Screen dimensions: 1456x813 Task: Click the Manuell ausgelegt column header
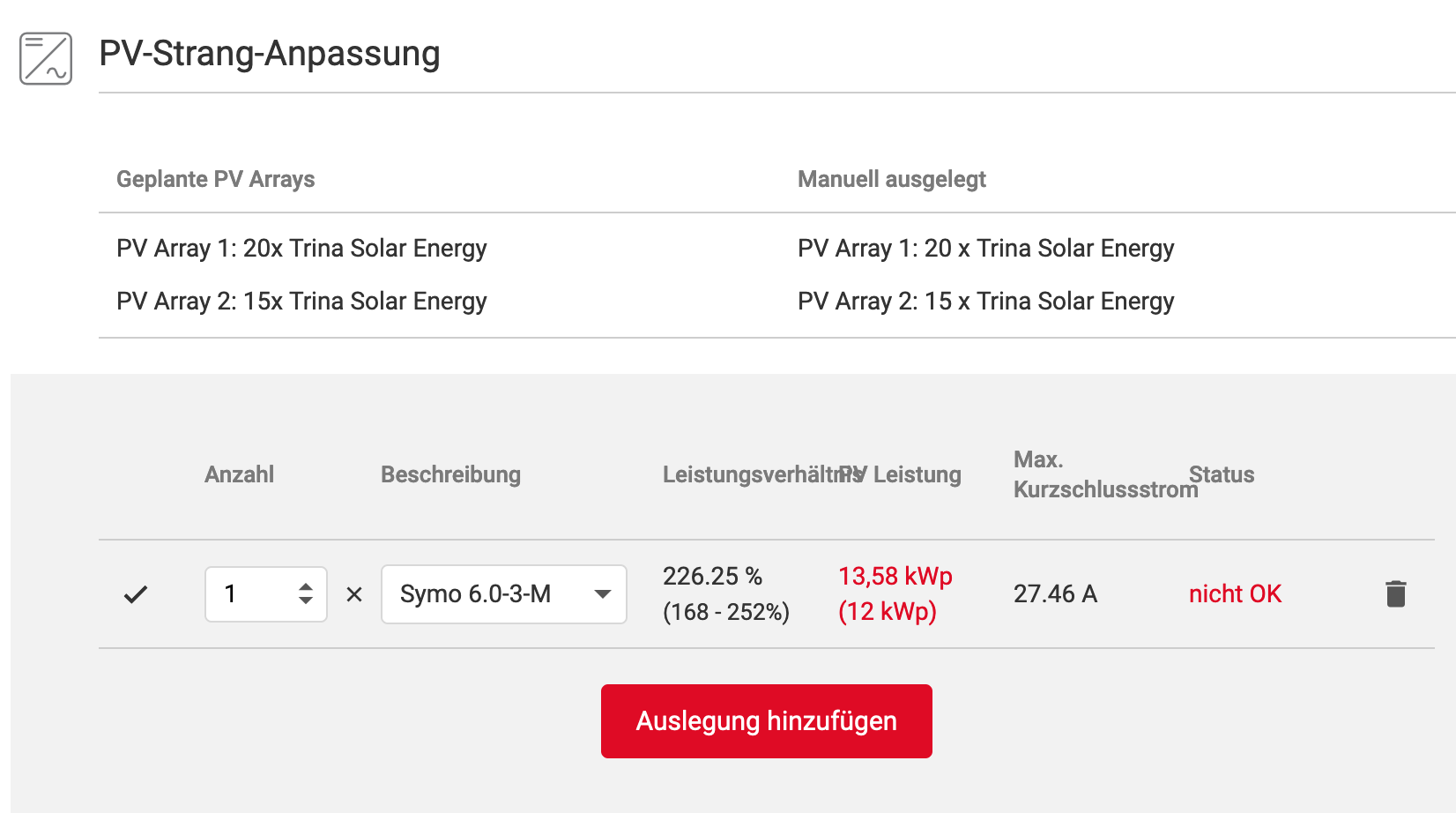coord(891,179)
